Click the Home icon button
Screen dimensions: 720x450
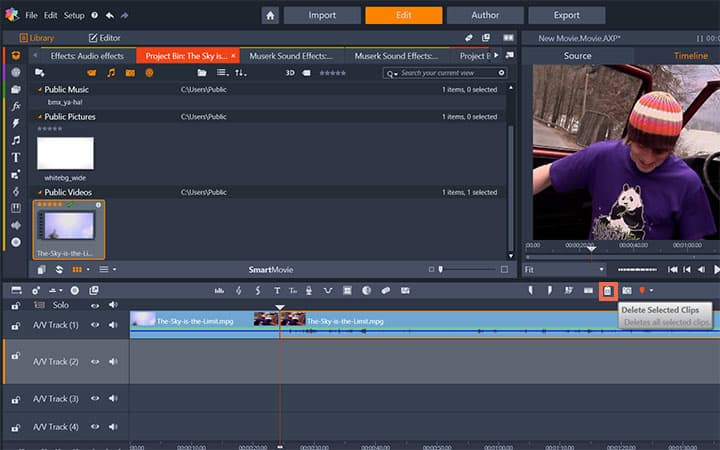pos(270,16)
